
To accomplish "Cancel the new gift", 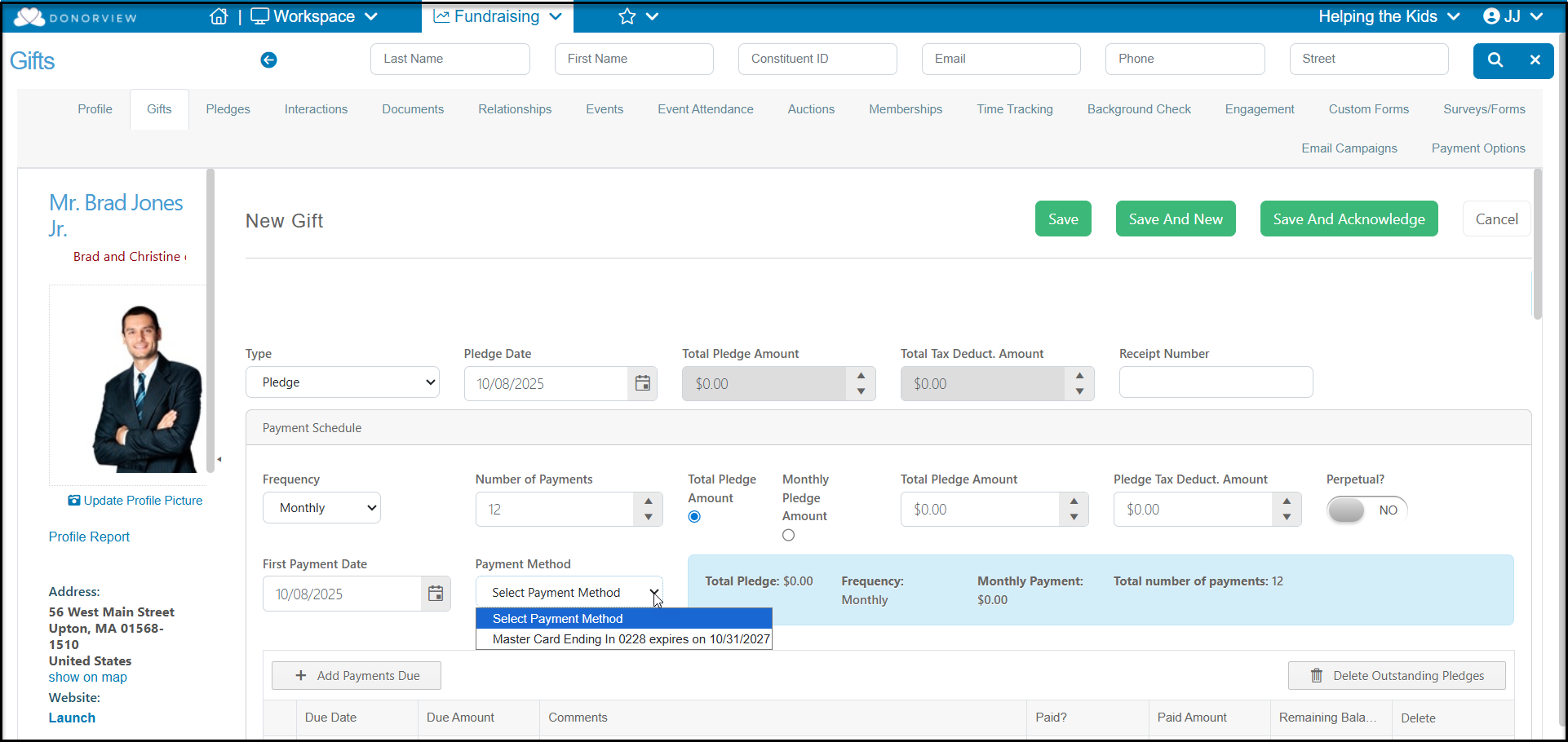I will (1496, 219).
